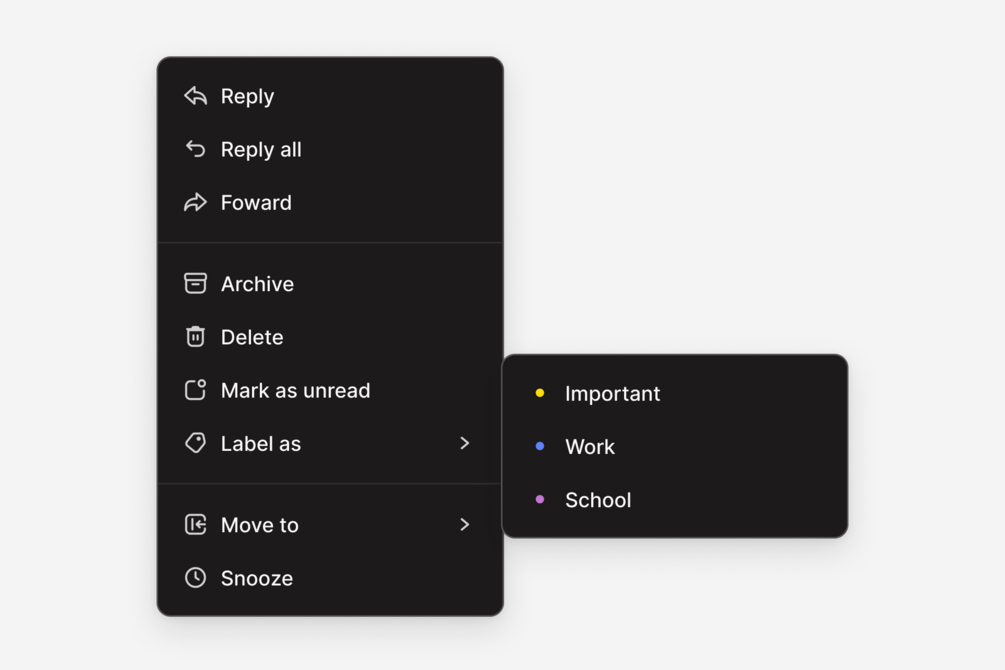Viewport: 1005px width, 670px height.
Task: Click the Move to folder icon
Action: point(195,525)
